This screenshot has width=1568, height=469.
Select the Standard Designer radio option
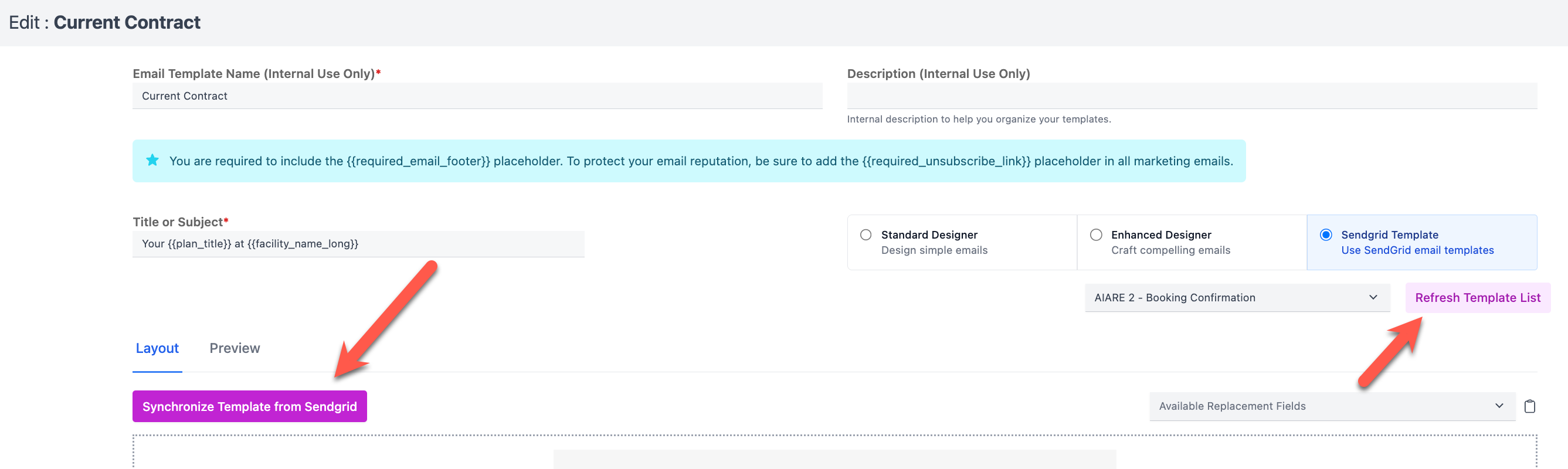click(x=865, y=235)
